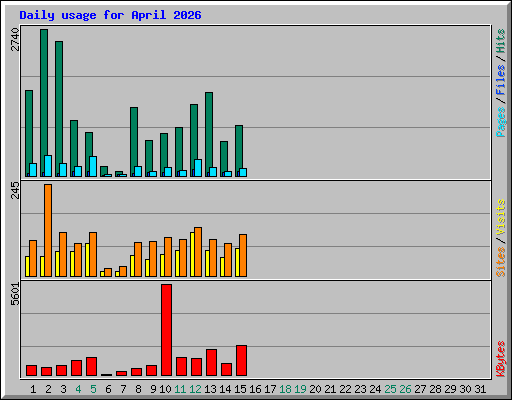This screenshot has width=512, height=400.
Task: Click day label 28 on the x-axis
Action: click(x=435, y=389)
